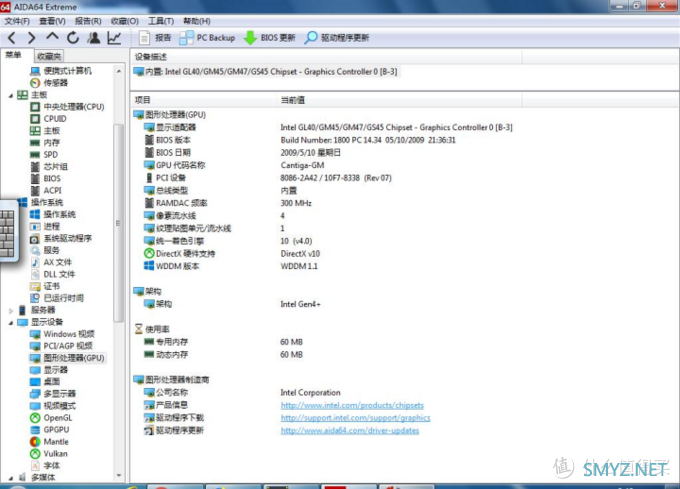This screenshot has height=489, width=680.
Task: Select 视频模式 tree item
Action: pyautogui.click(x=53, y=406)
